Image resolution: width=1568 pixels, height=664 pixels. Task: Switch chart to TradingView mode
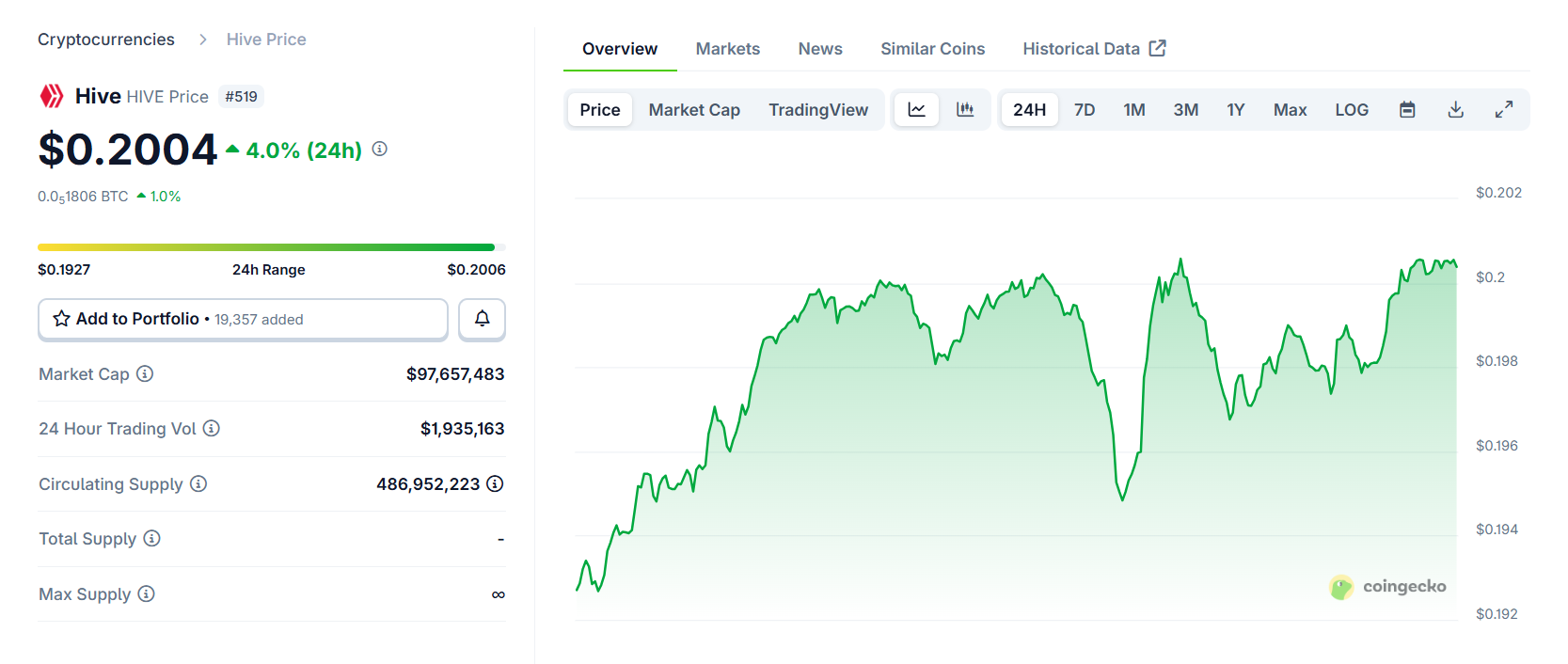coord(818,110)
